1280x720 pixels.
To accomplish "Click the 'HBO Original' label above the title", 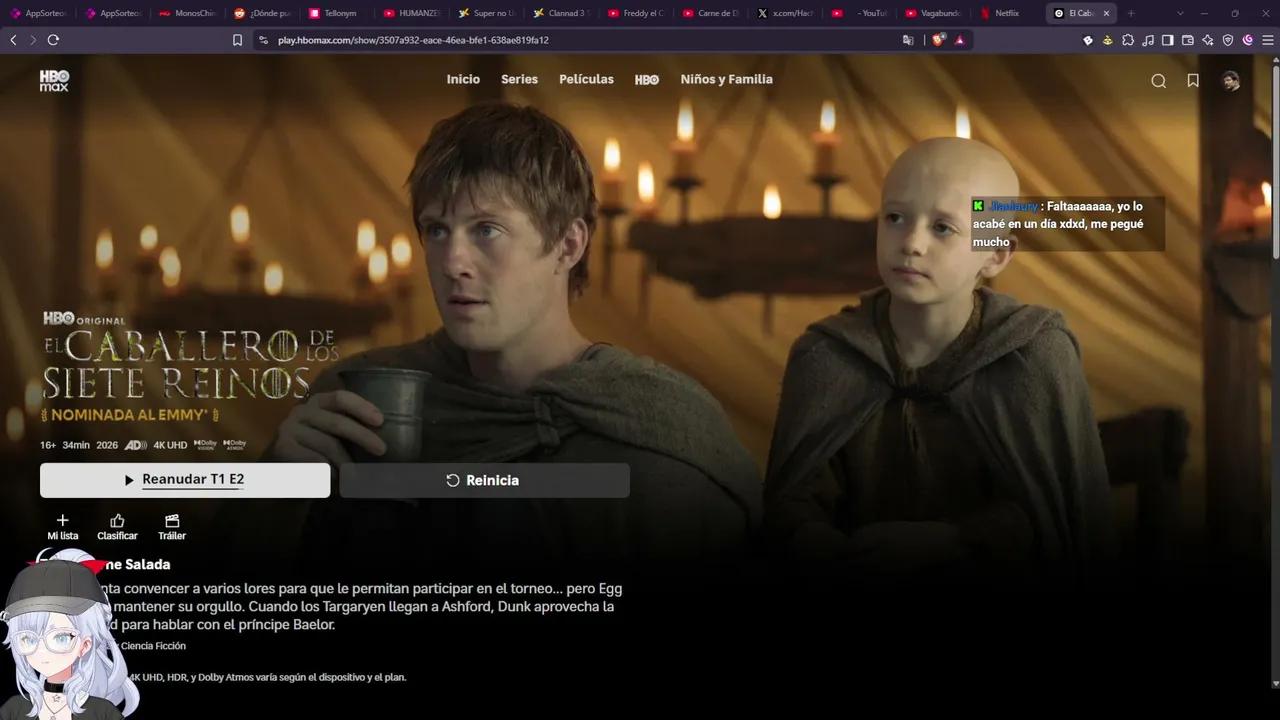I will click(x=84, y=319).
